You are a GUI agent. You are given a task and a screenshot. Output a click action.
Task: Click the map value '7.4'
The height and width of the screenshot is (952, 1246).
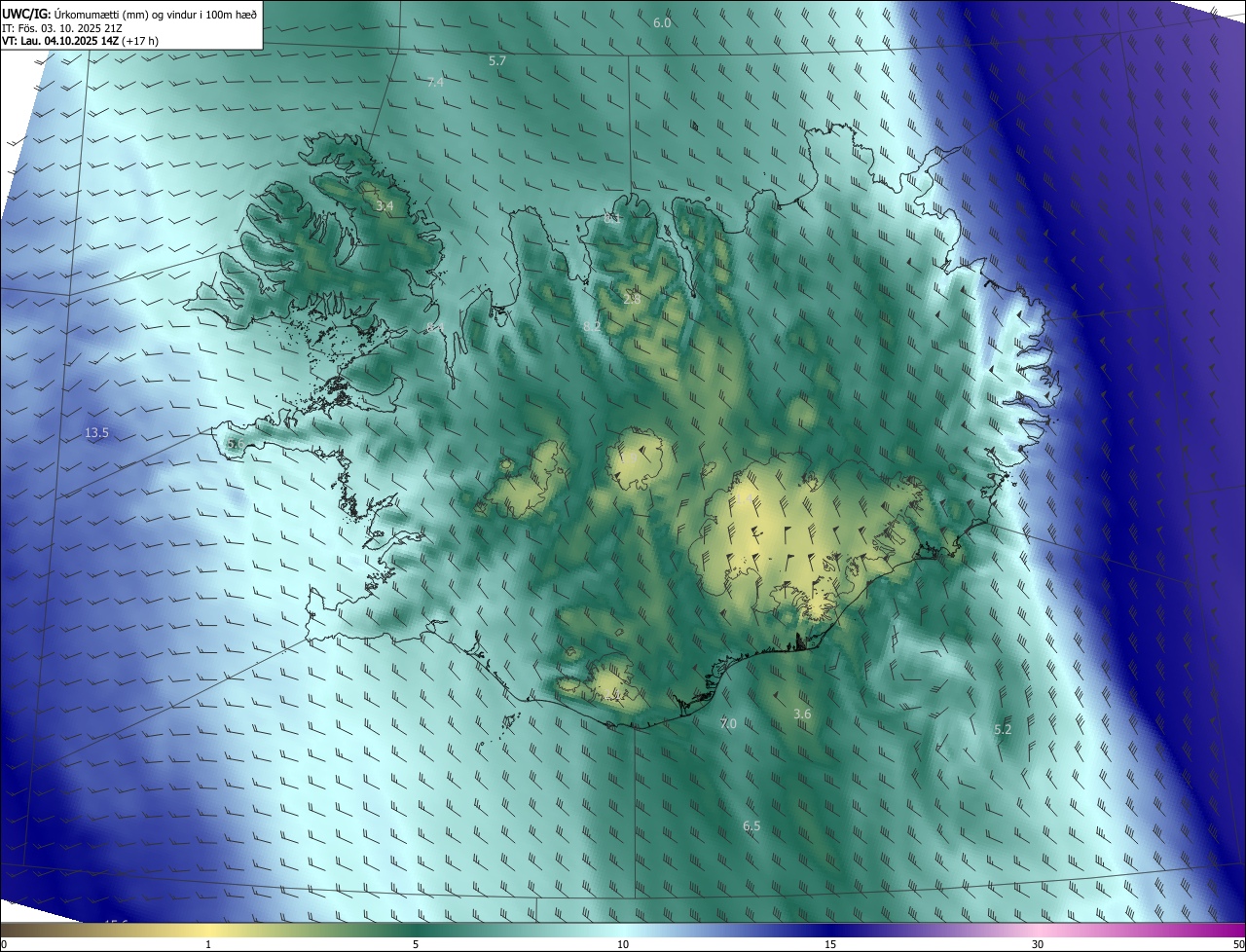click(x=435, y=82)
